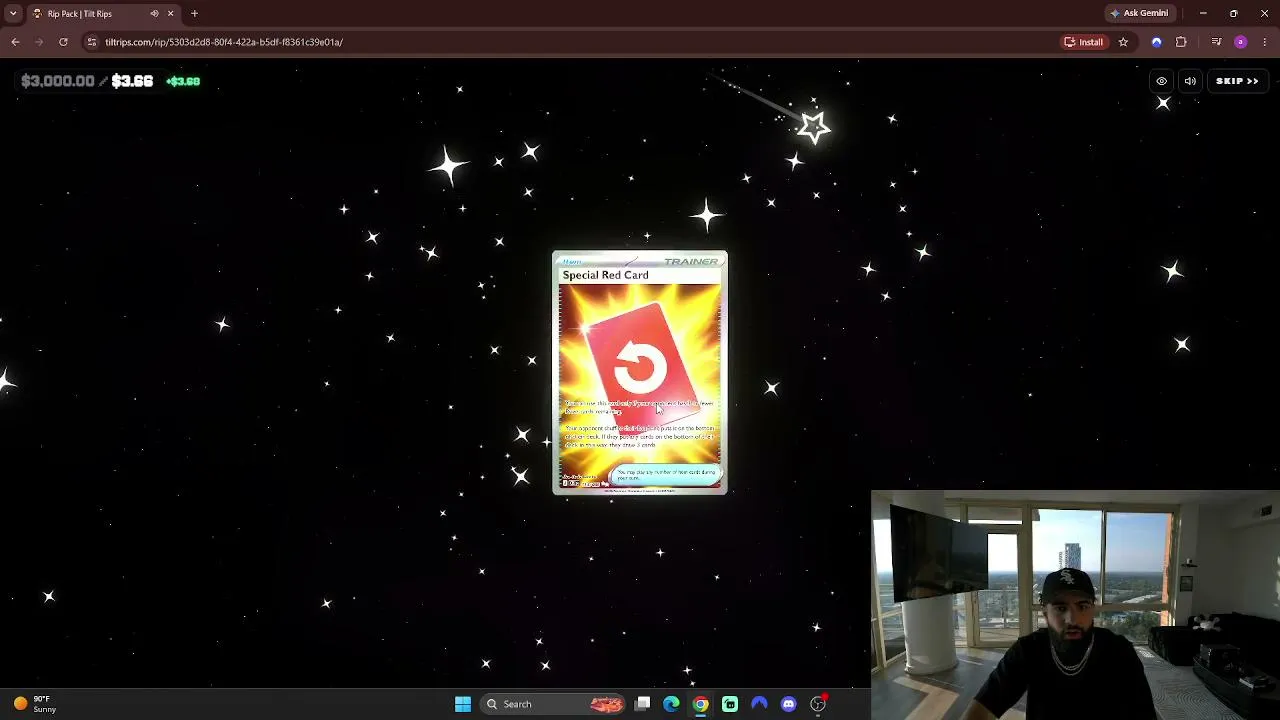Close the Rip Pack tab
The image size is (1280, 720).
pyautogui.click(x=170, y=13)
